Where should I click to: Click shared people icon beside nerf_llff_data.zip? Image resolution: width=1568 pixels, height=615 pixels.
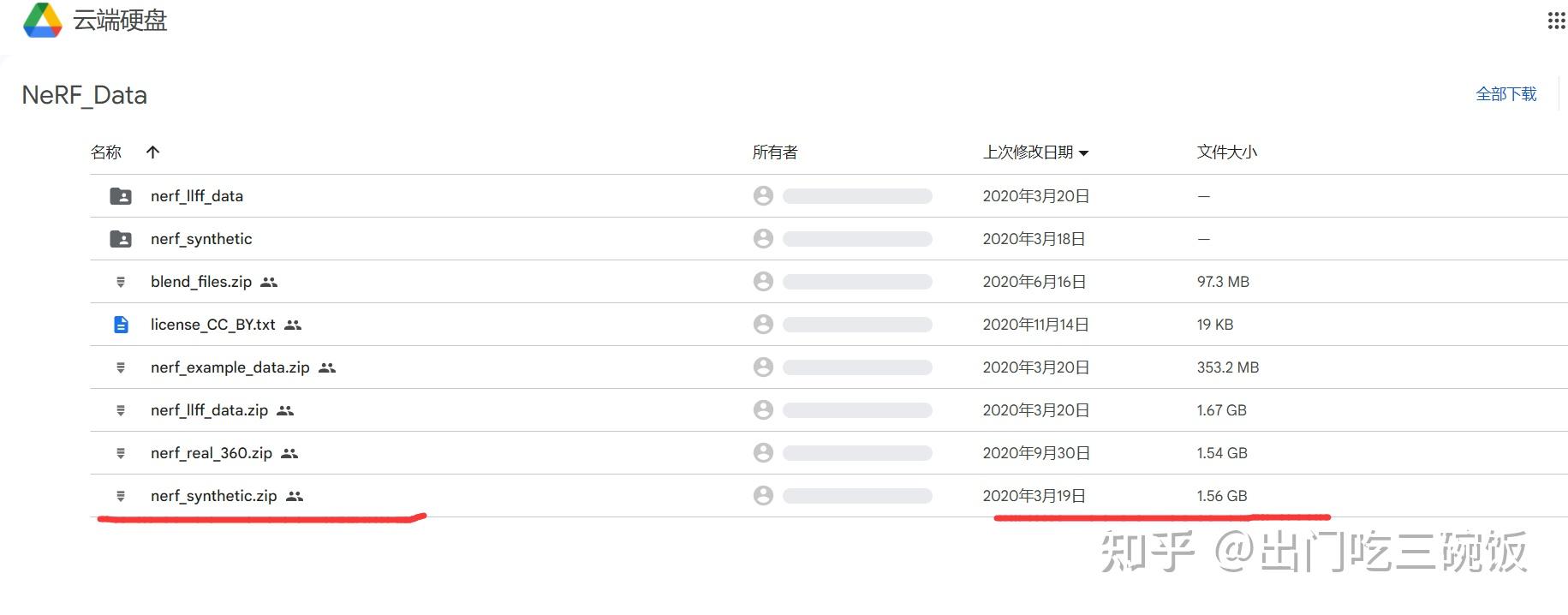click(285, 410)
